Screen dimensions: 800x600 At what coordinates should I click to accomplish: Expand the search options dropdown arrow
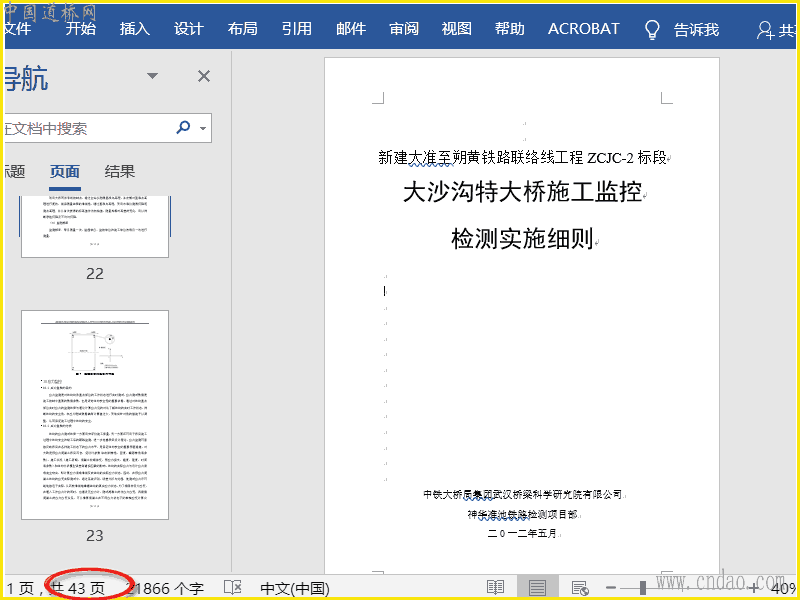click(x=203, y=128)
